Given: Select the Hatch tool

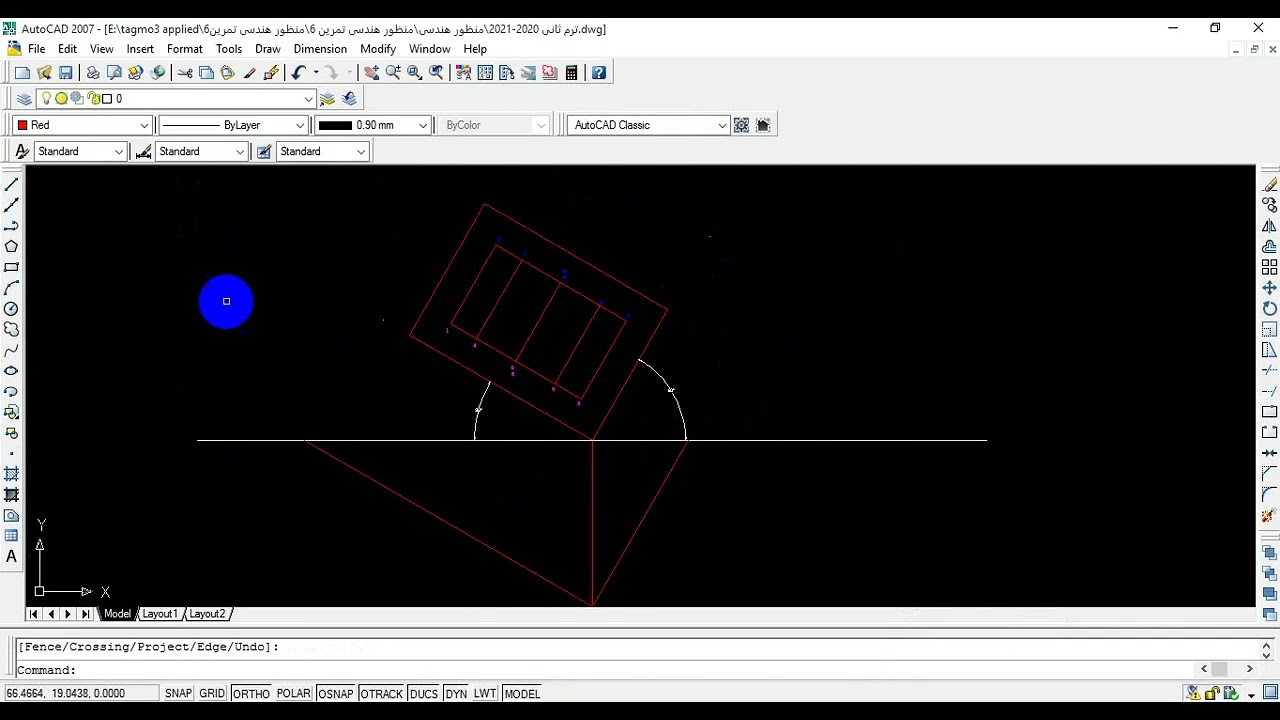Looking at the screenshot, I should point(11,474).
